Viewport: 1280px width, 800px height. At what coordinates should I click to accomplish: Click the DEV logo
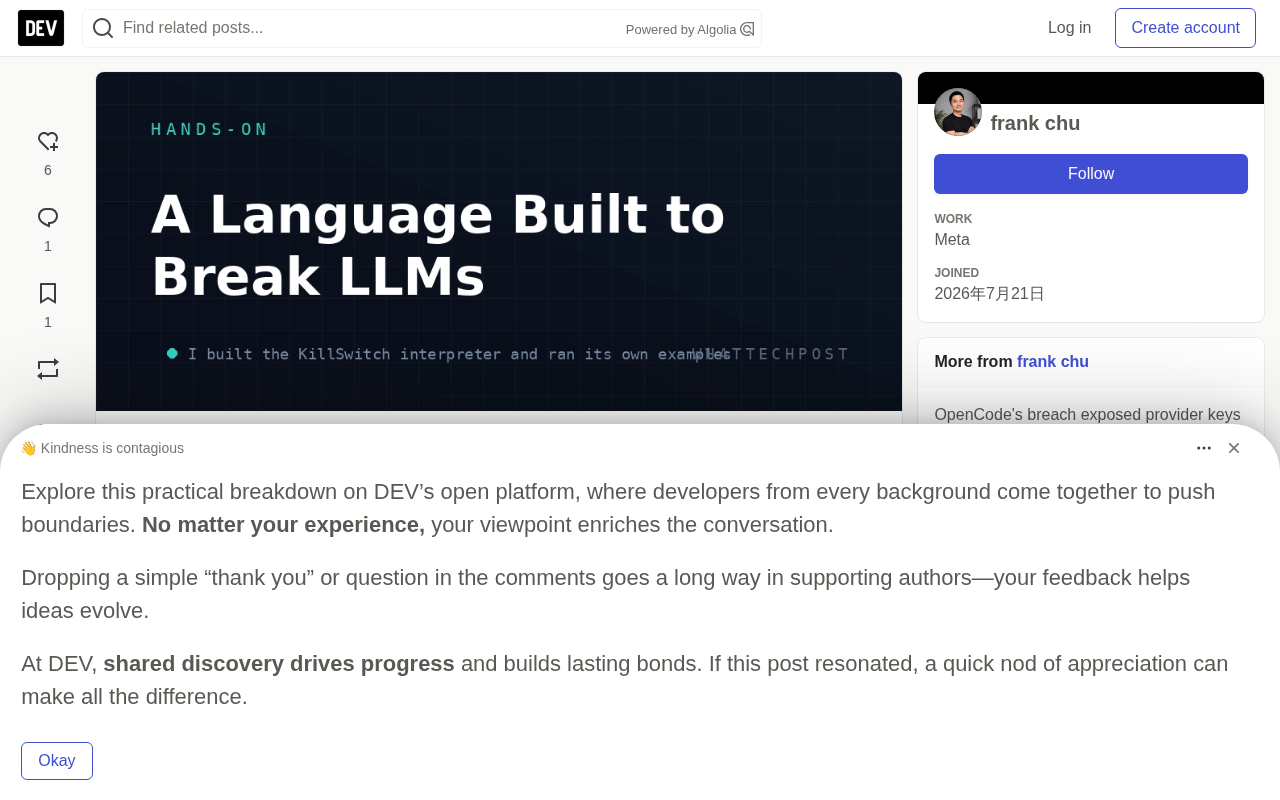pyautogui.click(x=41, y=28)
